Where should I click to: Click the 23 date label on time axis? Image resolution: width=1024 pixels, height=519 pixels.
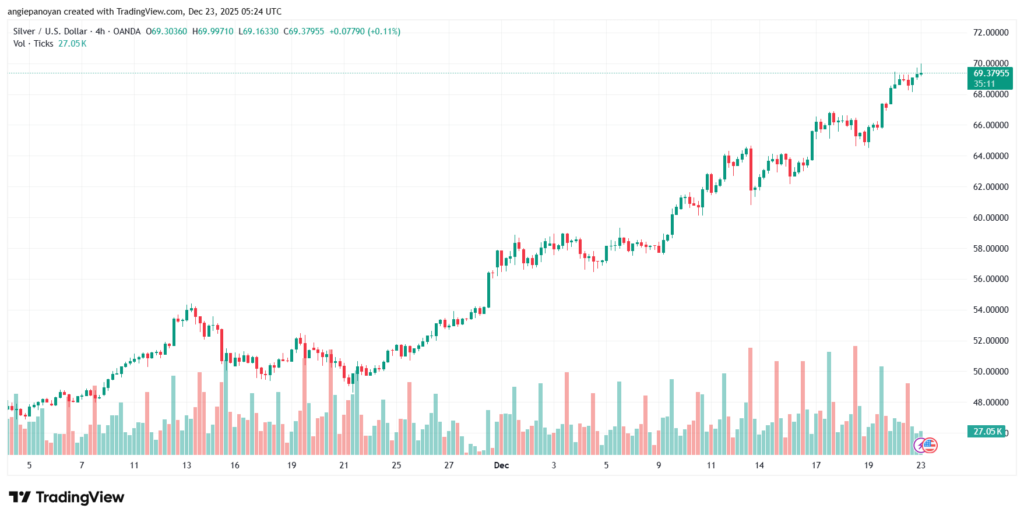pos(920,466)
